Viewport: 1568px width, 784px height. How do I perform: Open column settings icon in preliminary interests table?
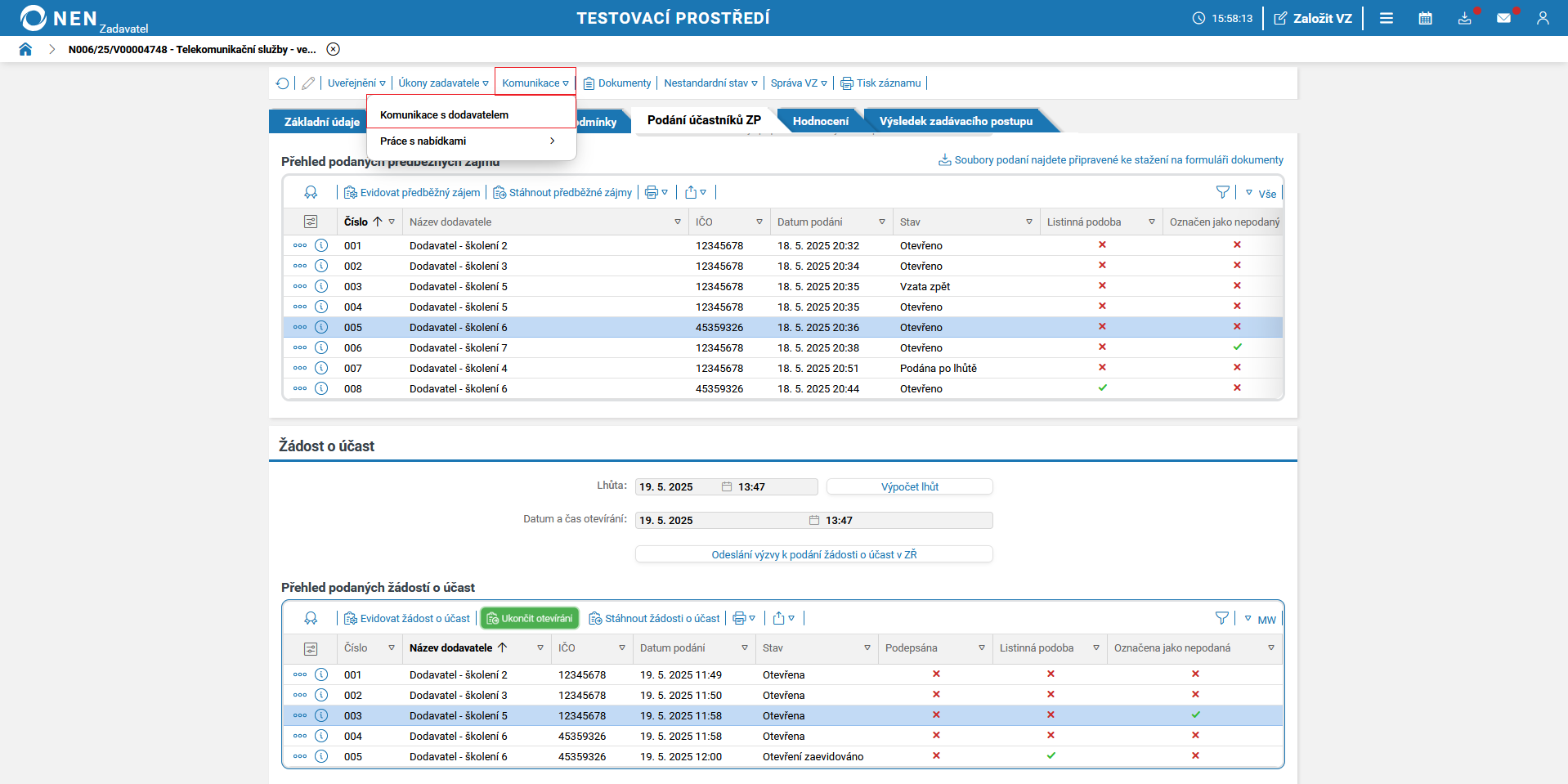(311, 222)
